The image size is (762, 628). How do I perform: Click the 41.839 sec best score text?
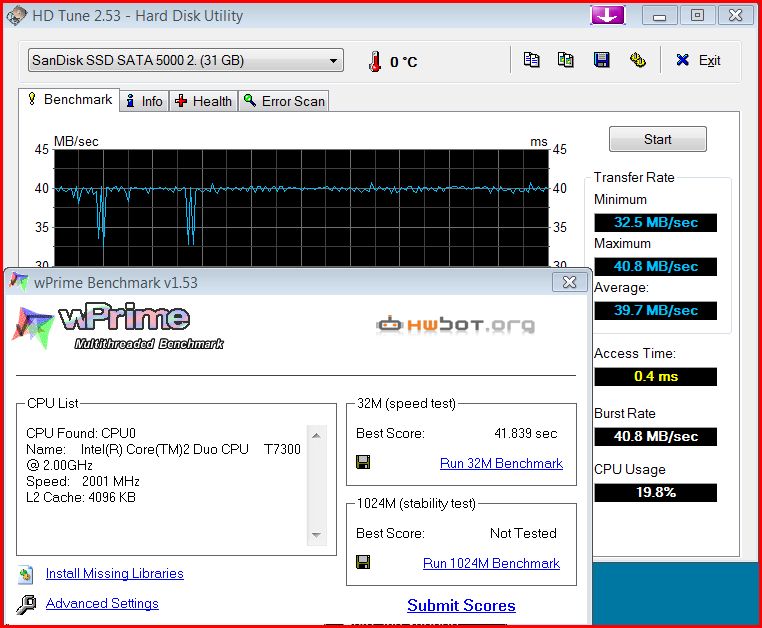tap(526, 433)
